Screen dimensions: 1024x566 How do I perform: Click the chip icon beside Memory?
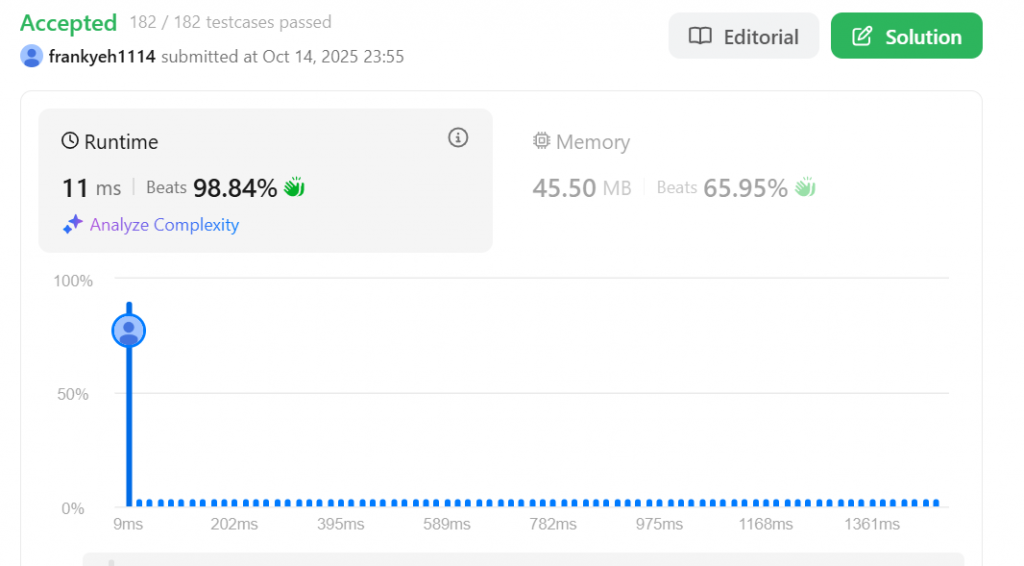coord(541,142)
